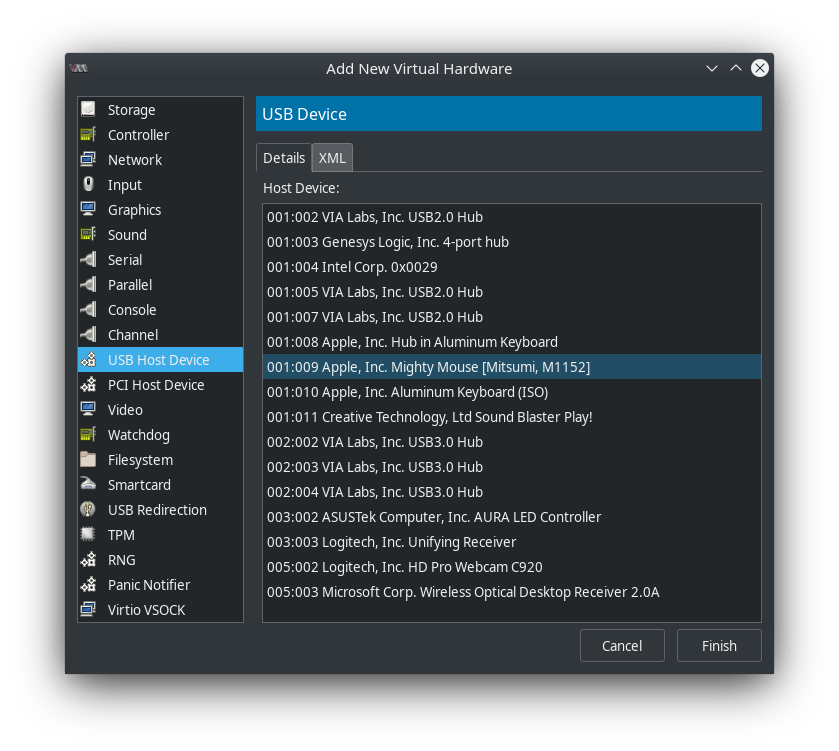Select the RNG icon

point(88,560)
